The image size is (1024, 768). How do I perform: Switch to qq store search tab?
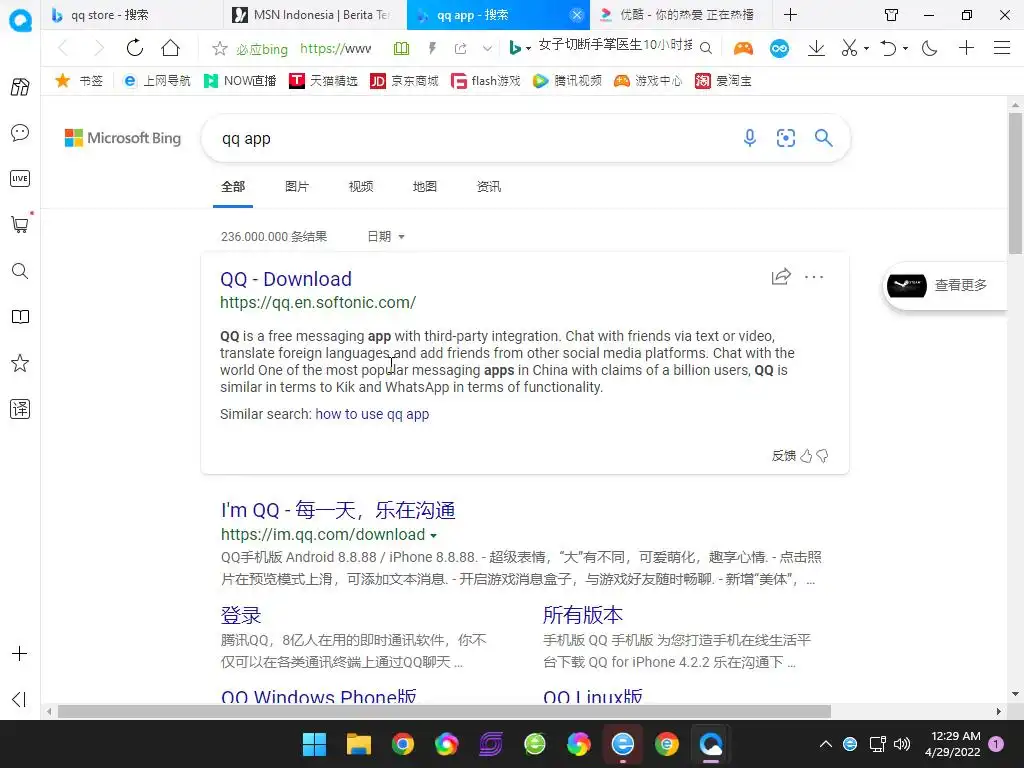(x=134, y=15)
